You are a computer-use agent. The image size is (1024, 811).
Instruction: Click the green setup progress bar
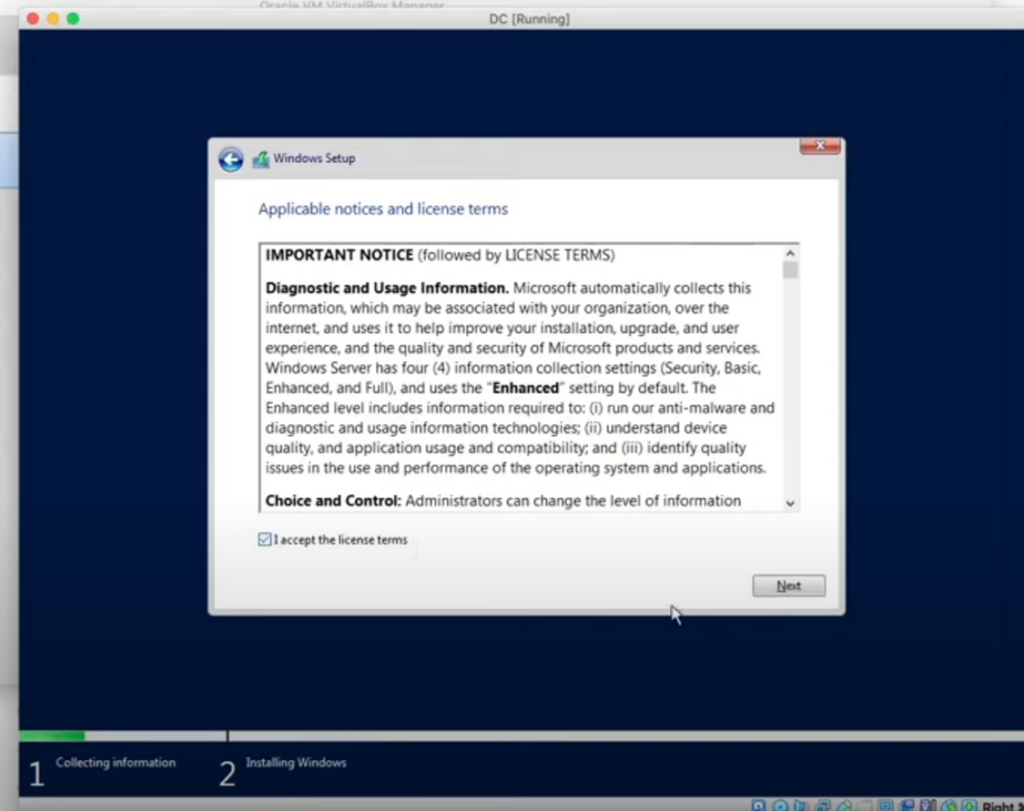click(x=52, y=736)
